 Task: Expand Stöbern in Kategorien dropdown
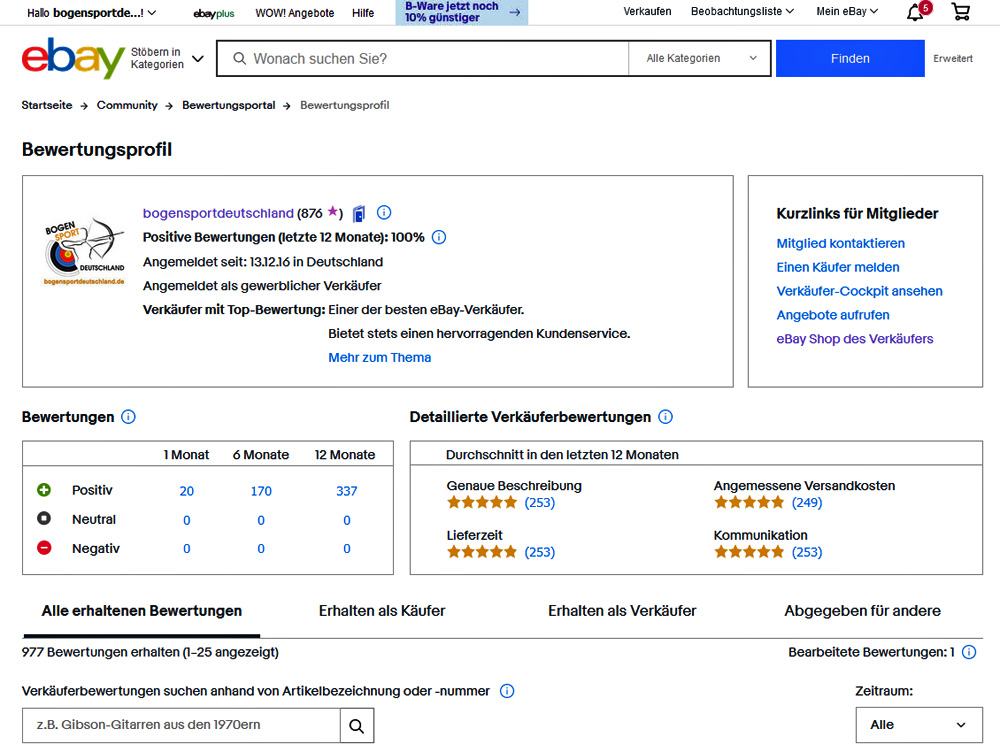pyautogui.click(x=167, y=58)
